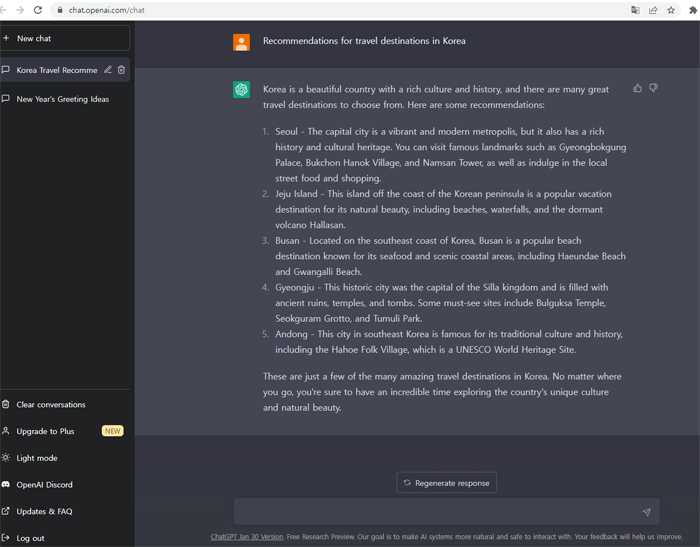
Task: Click Clear conversations
Action: pos(65,405)
